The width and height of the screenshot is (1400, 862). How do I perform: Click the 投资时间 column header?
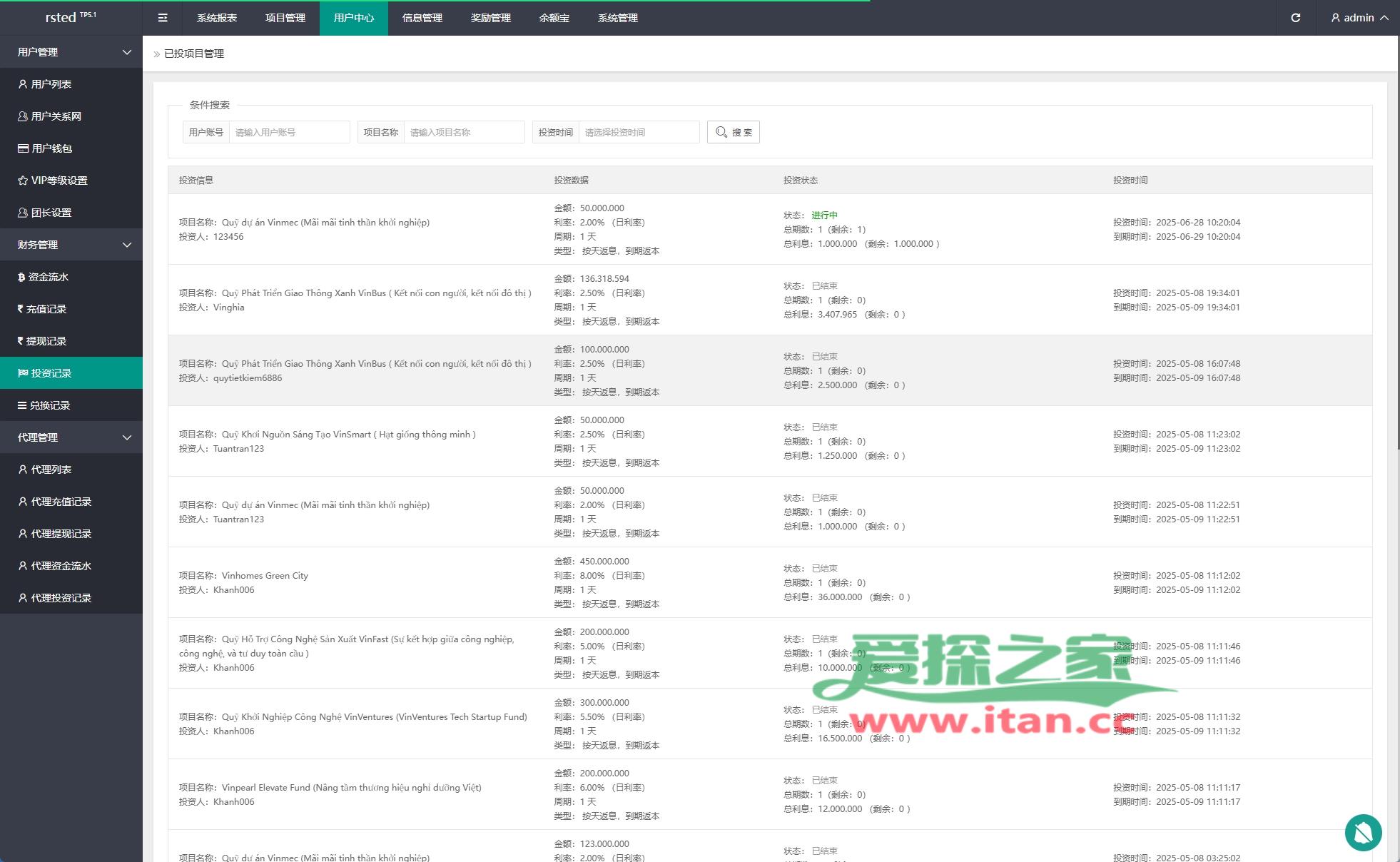point(1130,181)
